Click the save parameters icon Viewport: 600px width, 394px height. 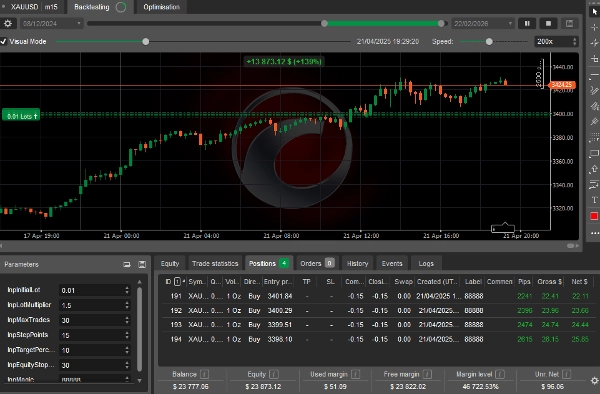tap(142, 264)
